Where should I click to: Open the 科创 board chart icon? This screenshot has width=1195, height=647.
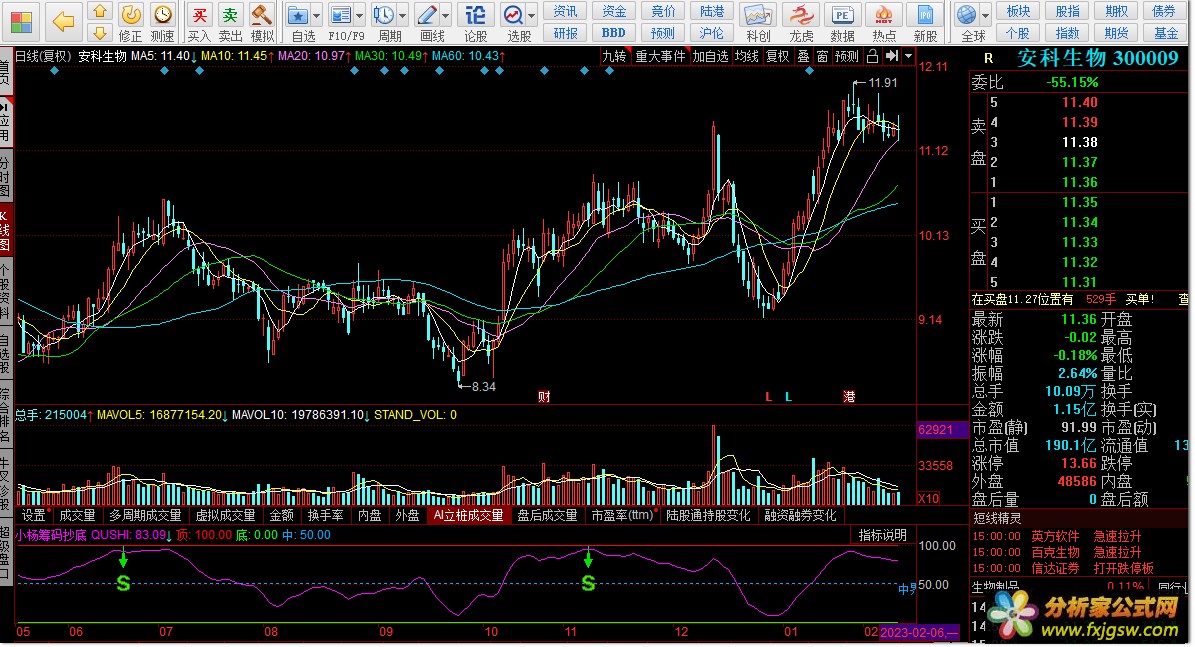coord(758,22)
